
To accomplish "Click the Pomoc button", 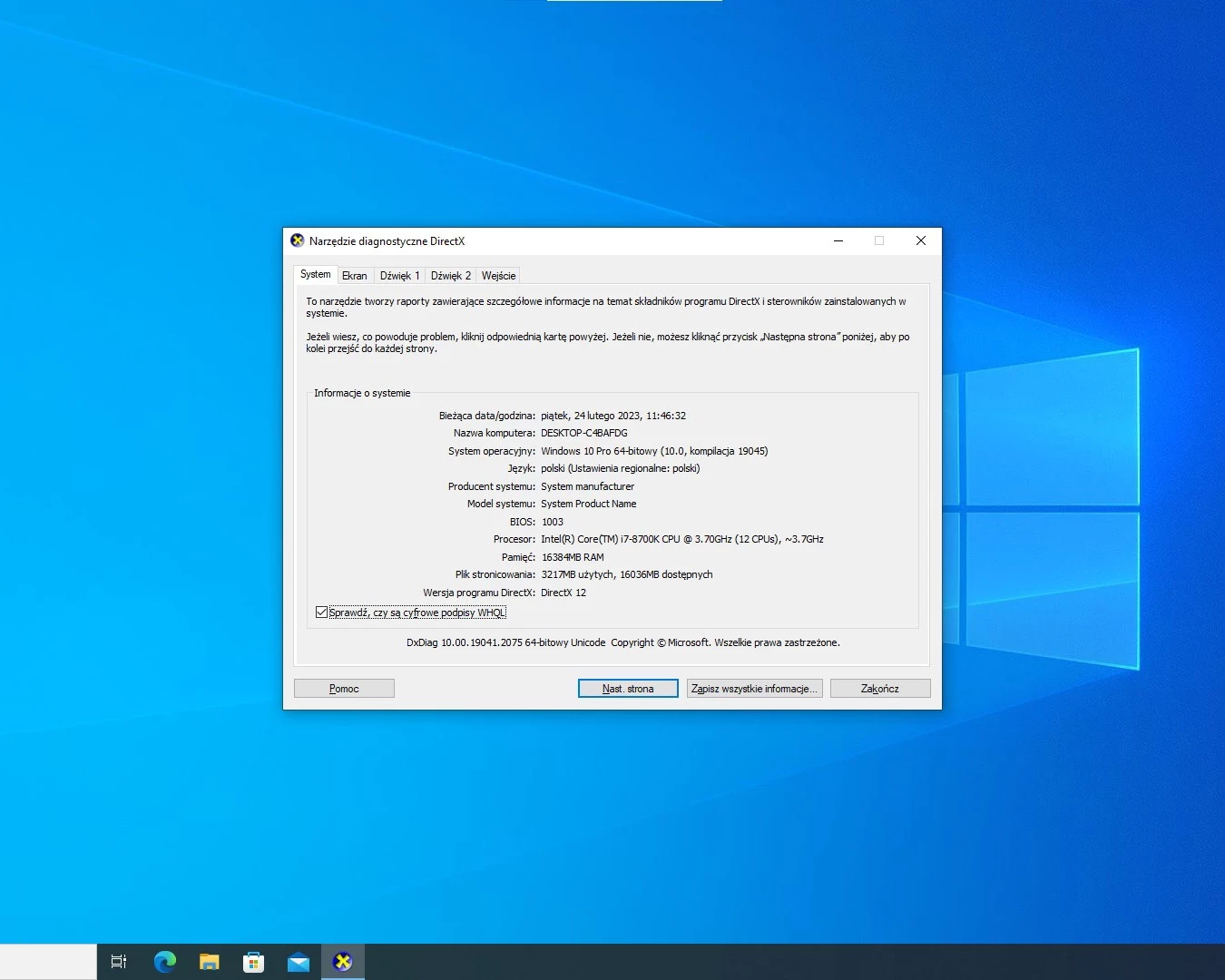I will point(344,689).
